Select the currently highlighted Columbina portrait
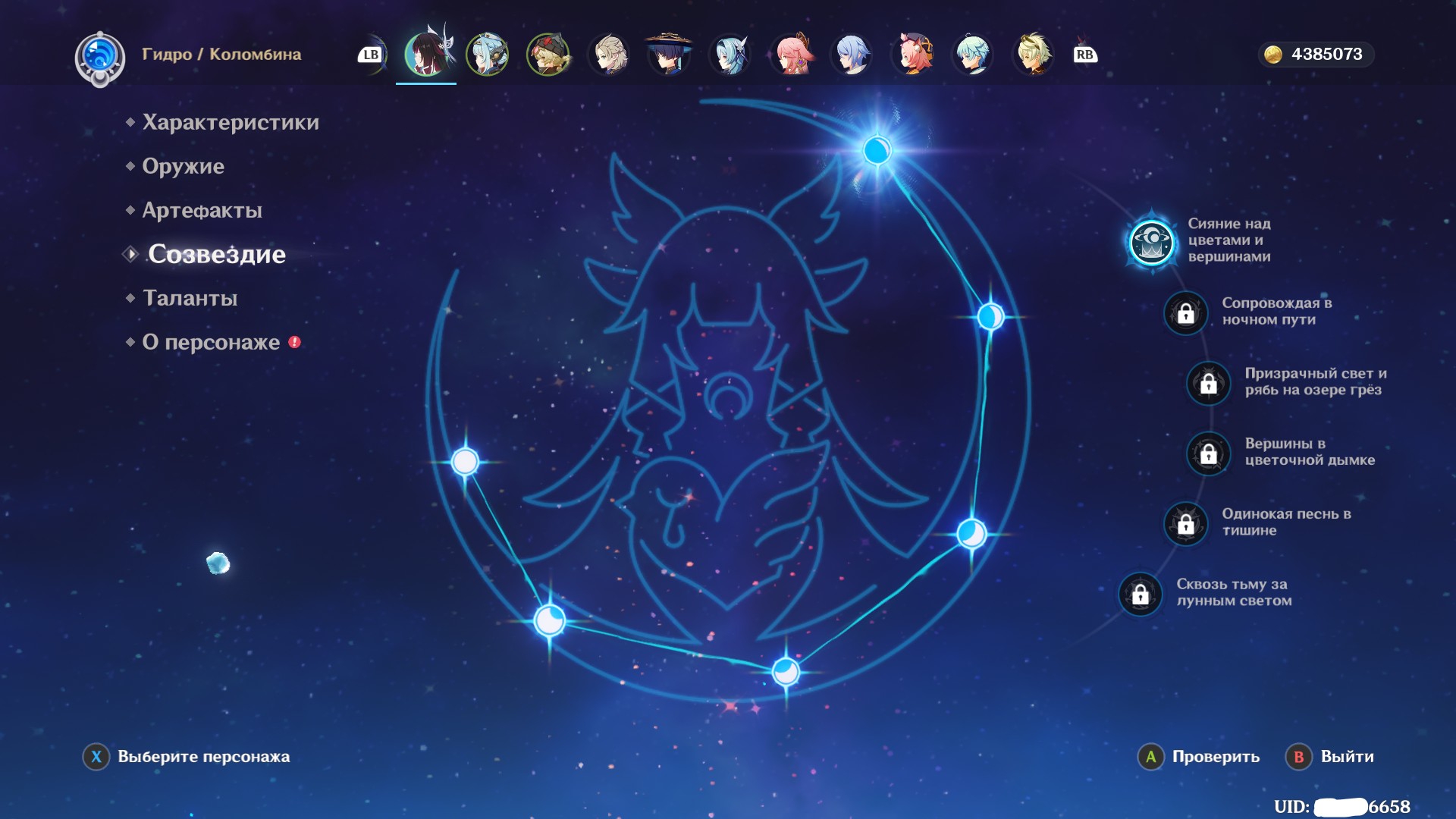This screenshot has height=819, width=1456. pyautogui.click(x=426, y=55)
